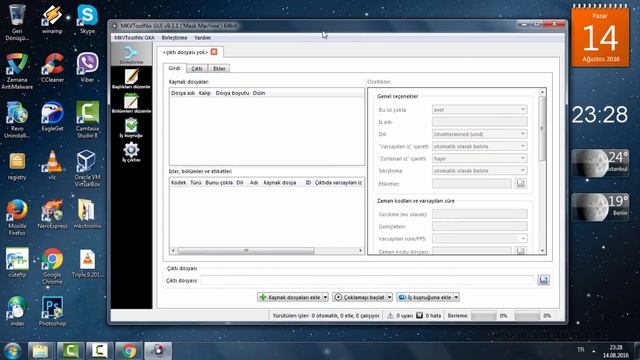Click the hata error icon in status bar
This screenshot has width=640, height=360.
(x=419, y=316)
